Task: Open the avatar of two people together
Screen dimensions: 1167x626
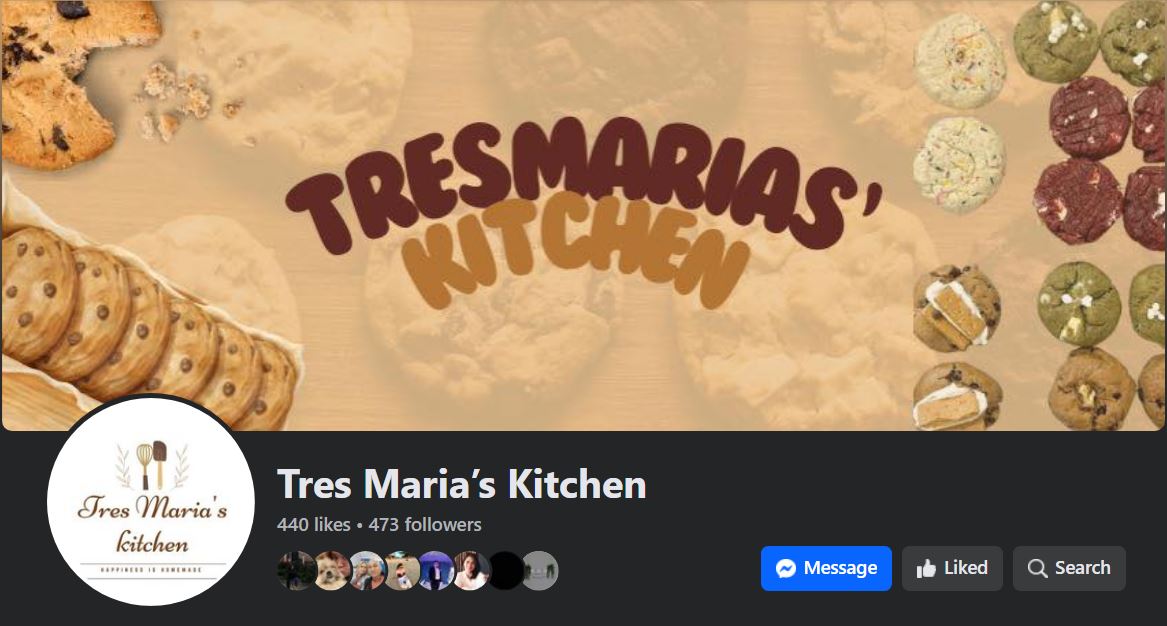Action: coord(367,571)
